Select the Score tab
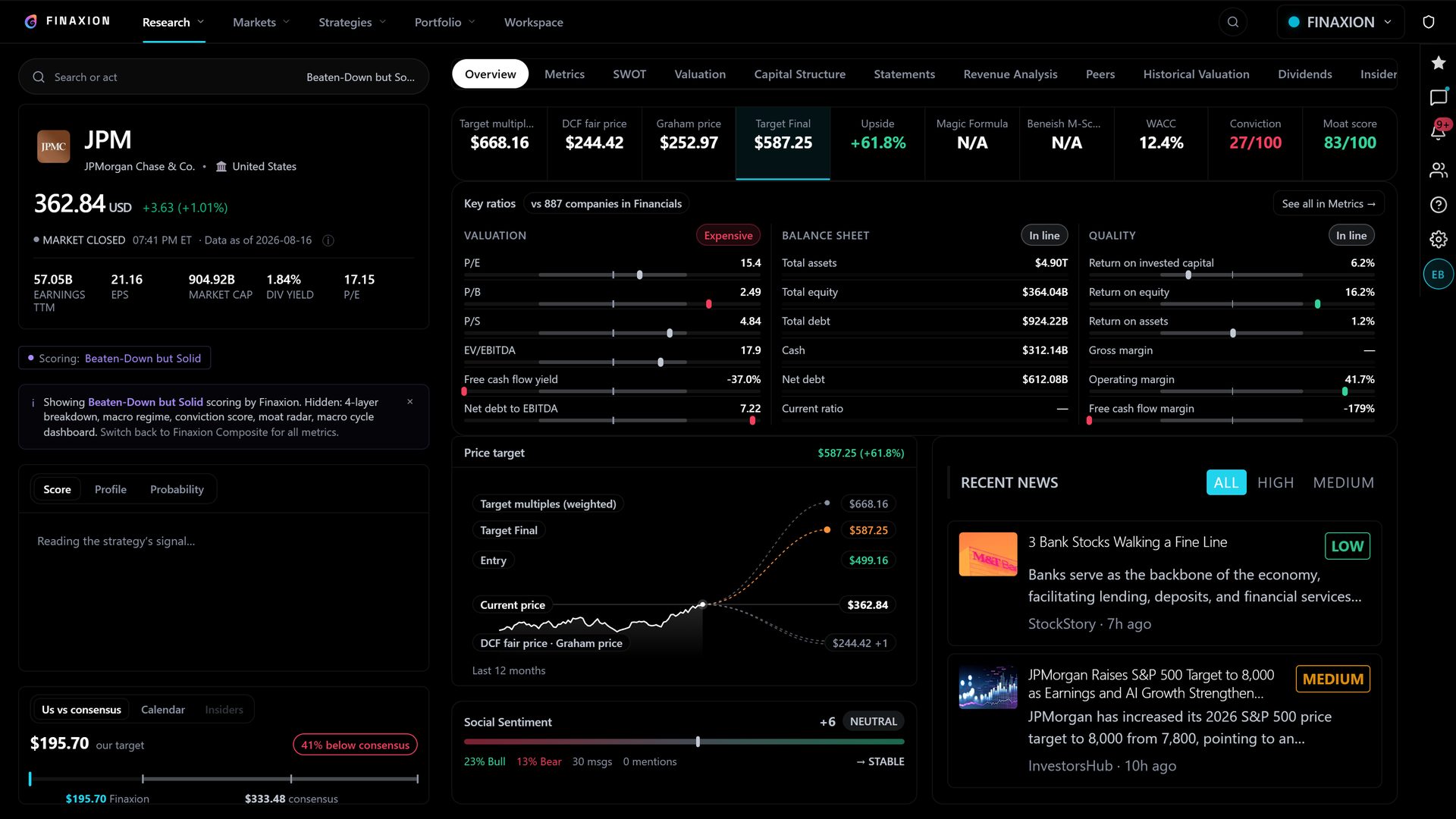Viewport: 1456px width, 819px height. tap(57, 489)
